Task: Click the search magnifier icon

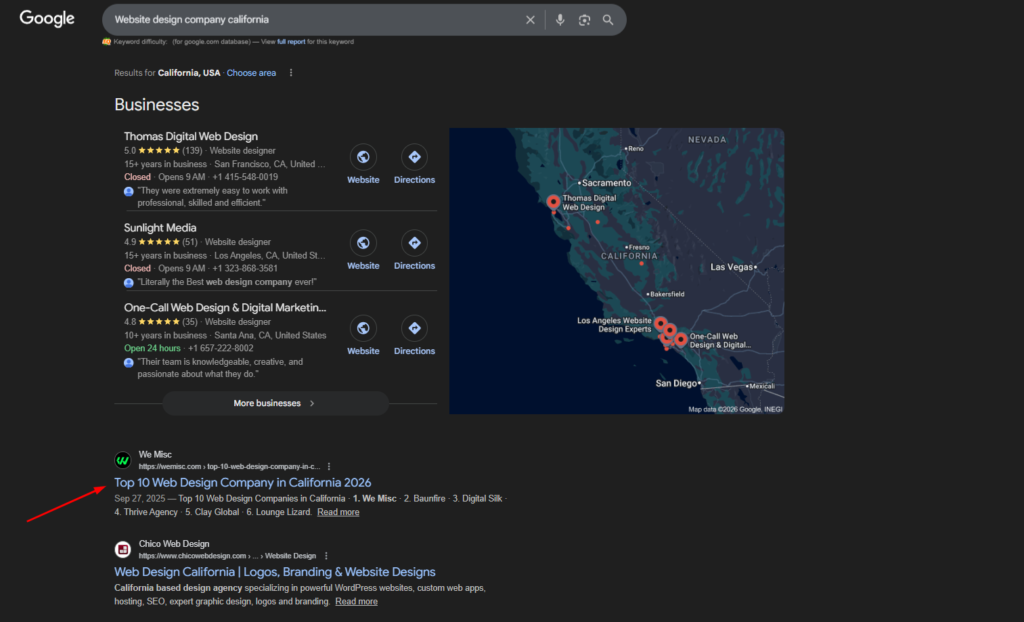Action: (609, 19)
